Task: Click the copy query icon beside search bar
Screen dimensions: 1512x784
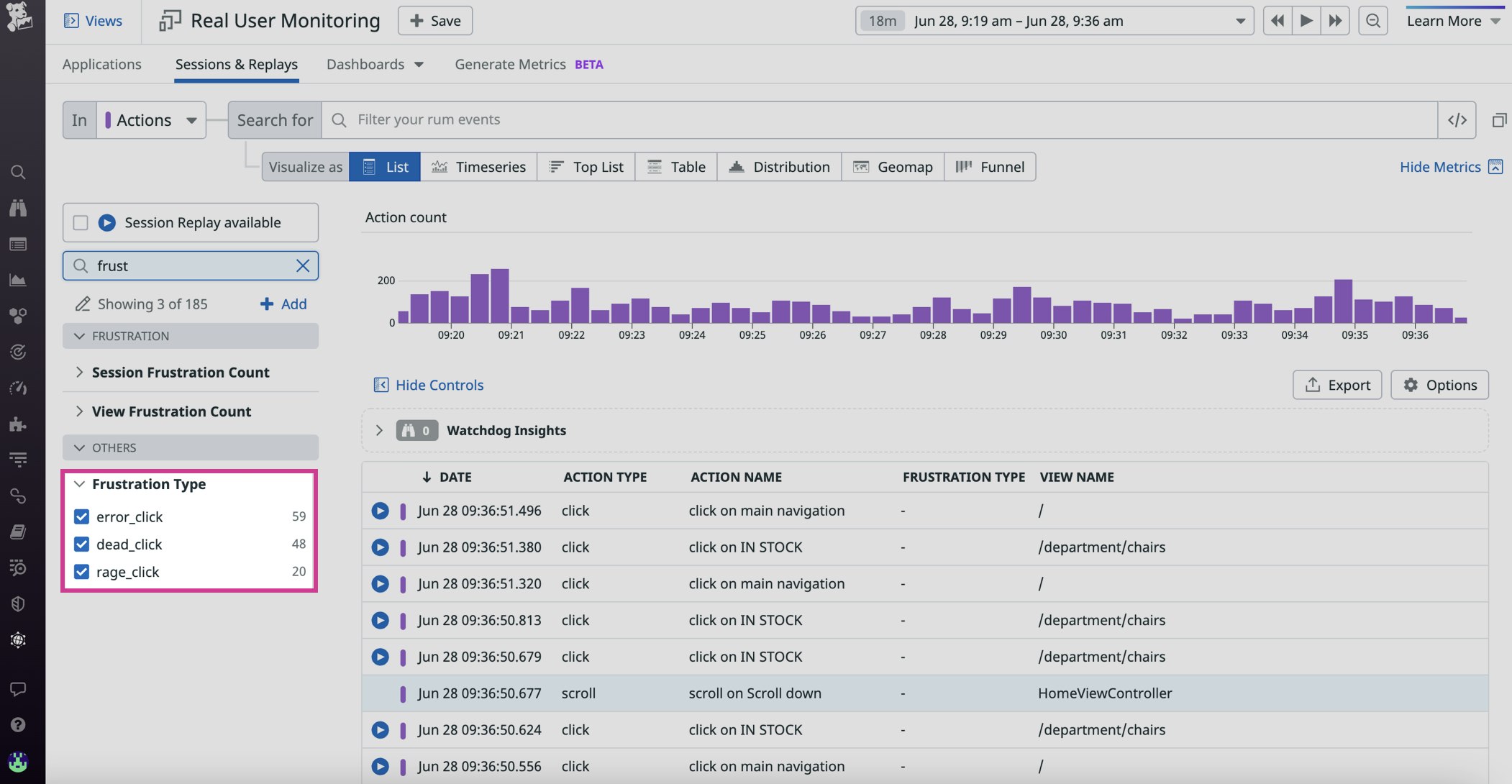Action: pos(1499,120)
